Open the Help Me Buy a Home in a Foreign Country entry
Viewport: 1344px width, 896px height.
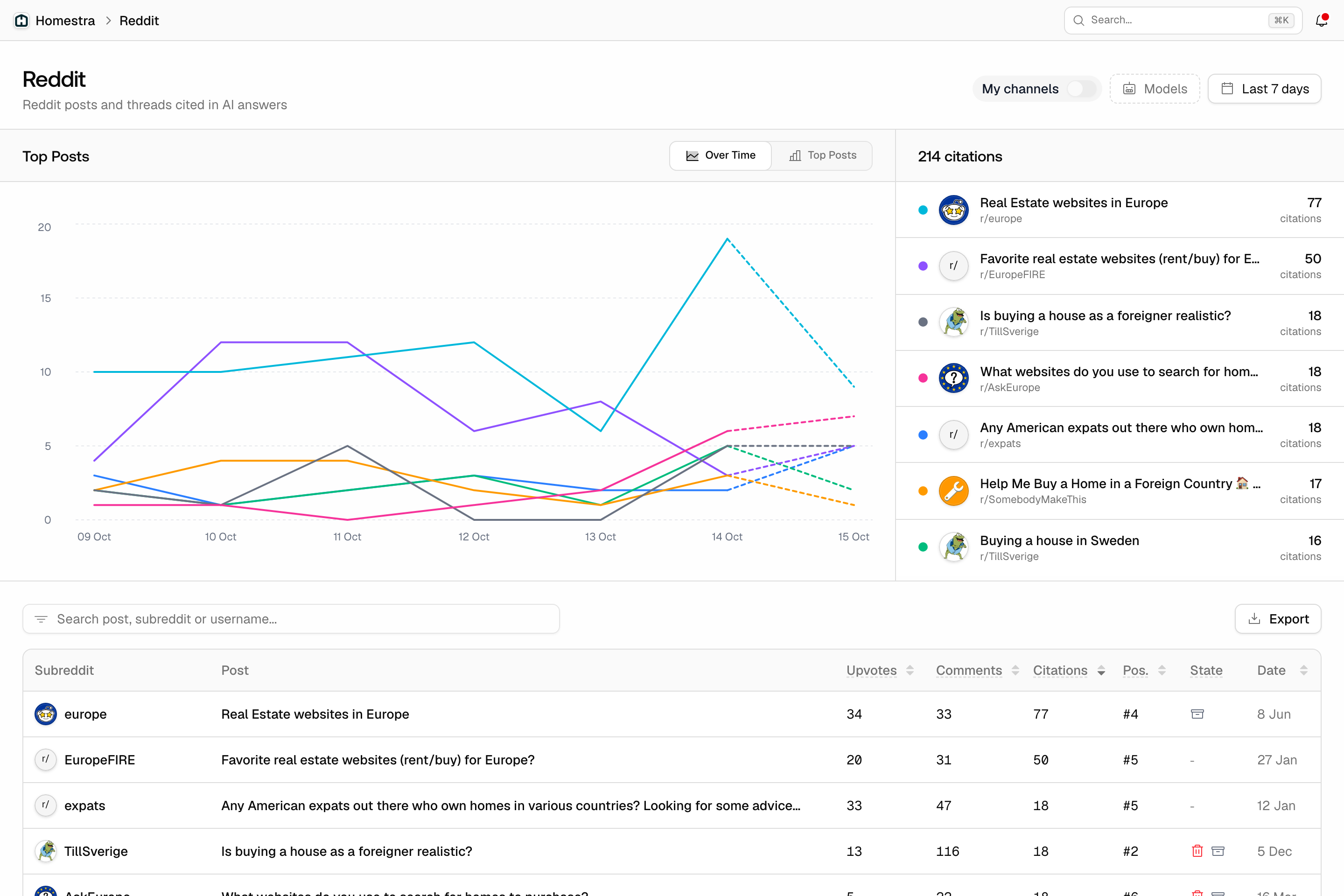1120,491
